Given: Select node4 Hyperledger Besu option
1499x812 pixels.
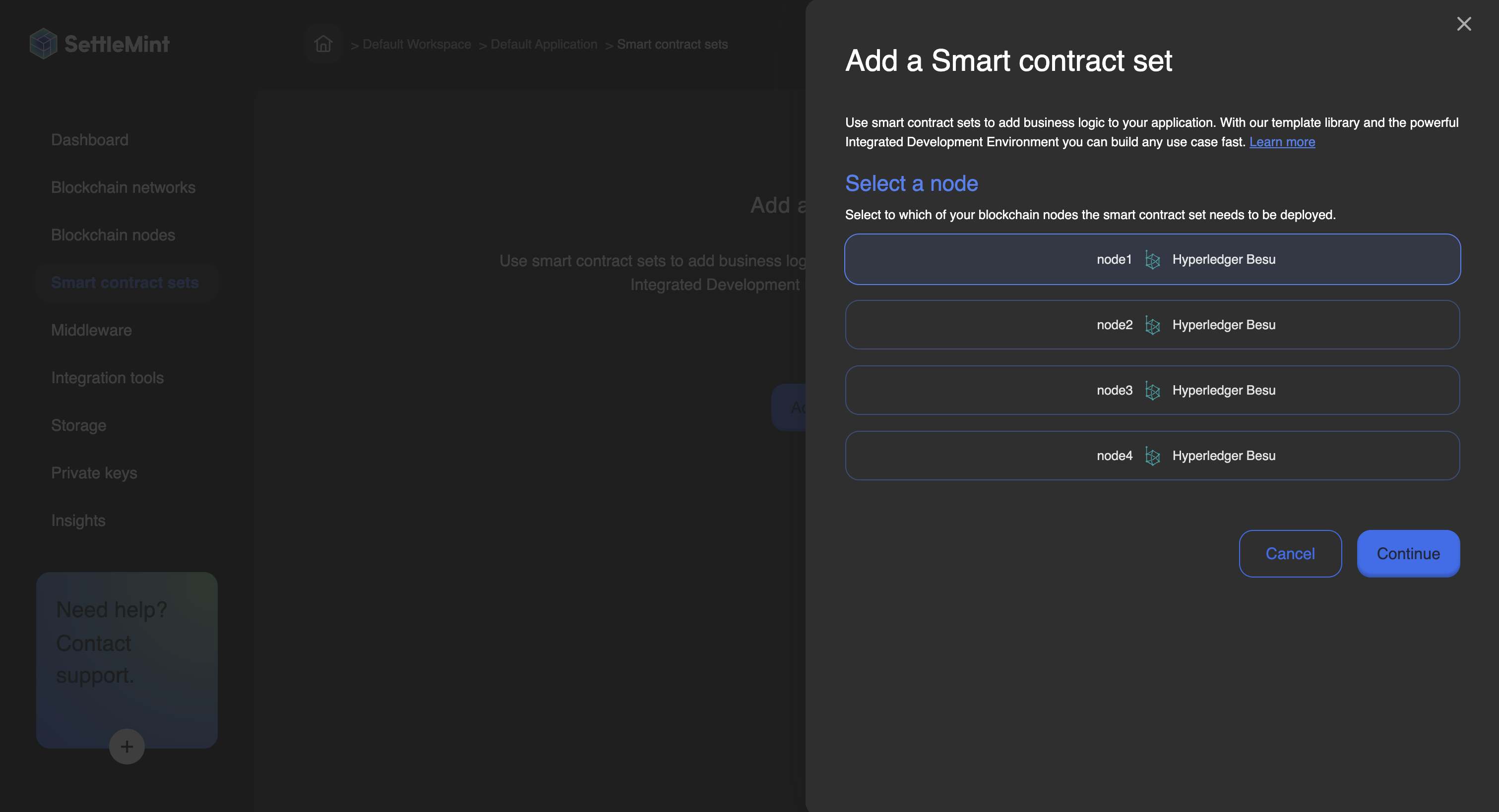Looking at the screenshot, I should 1152,455.
